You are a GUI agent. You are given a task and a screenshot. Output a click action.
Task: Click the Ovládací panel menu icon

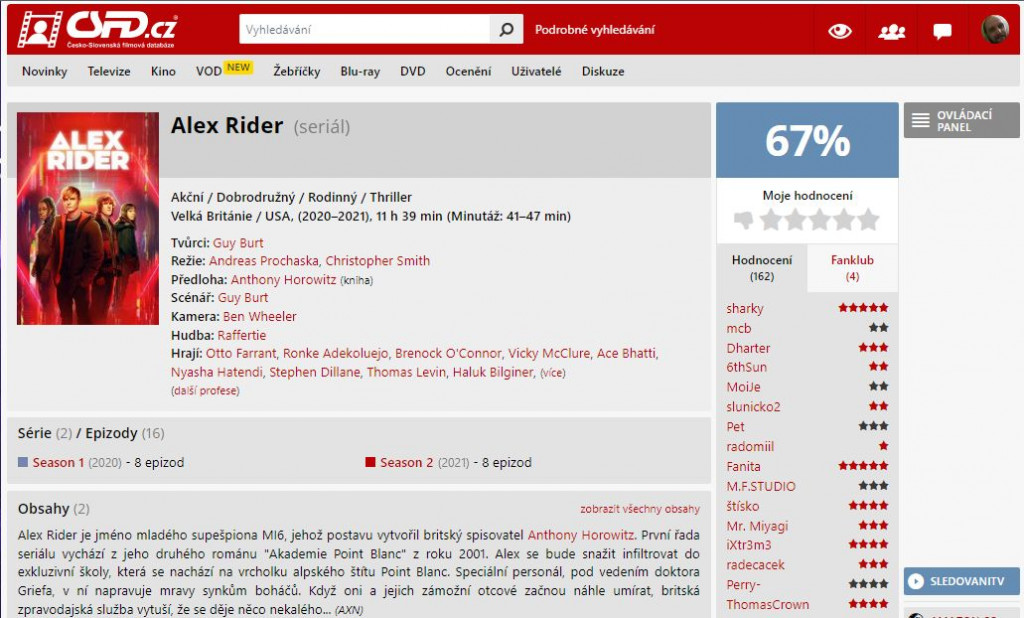coord(921,120)
